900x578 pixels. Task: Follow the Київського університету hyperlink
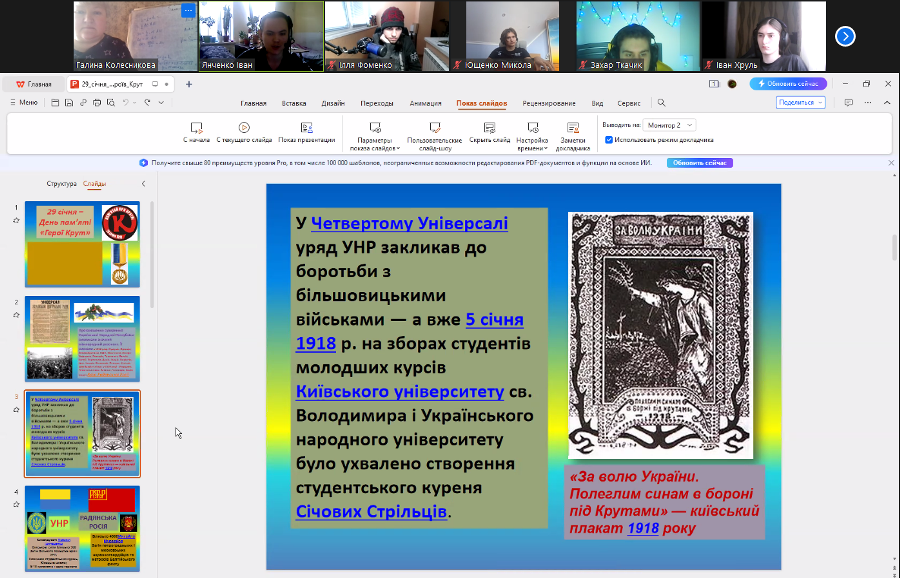point(400,391)
